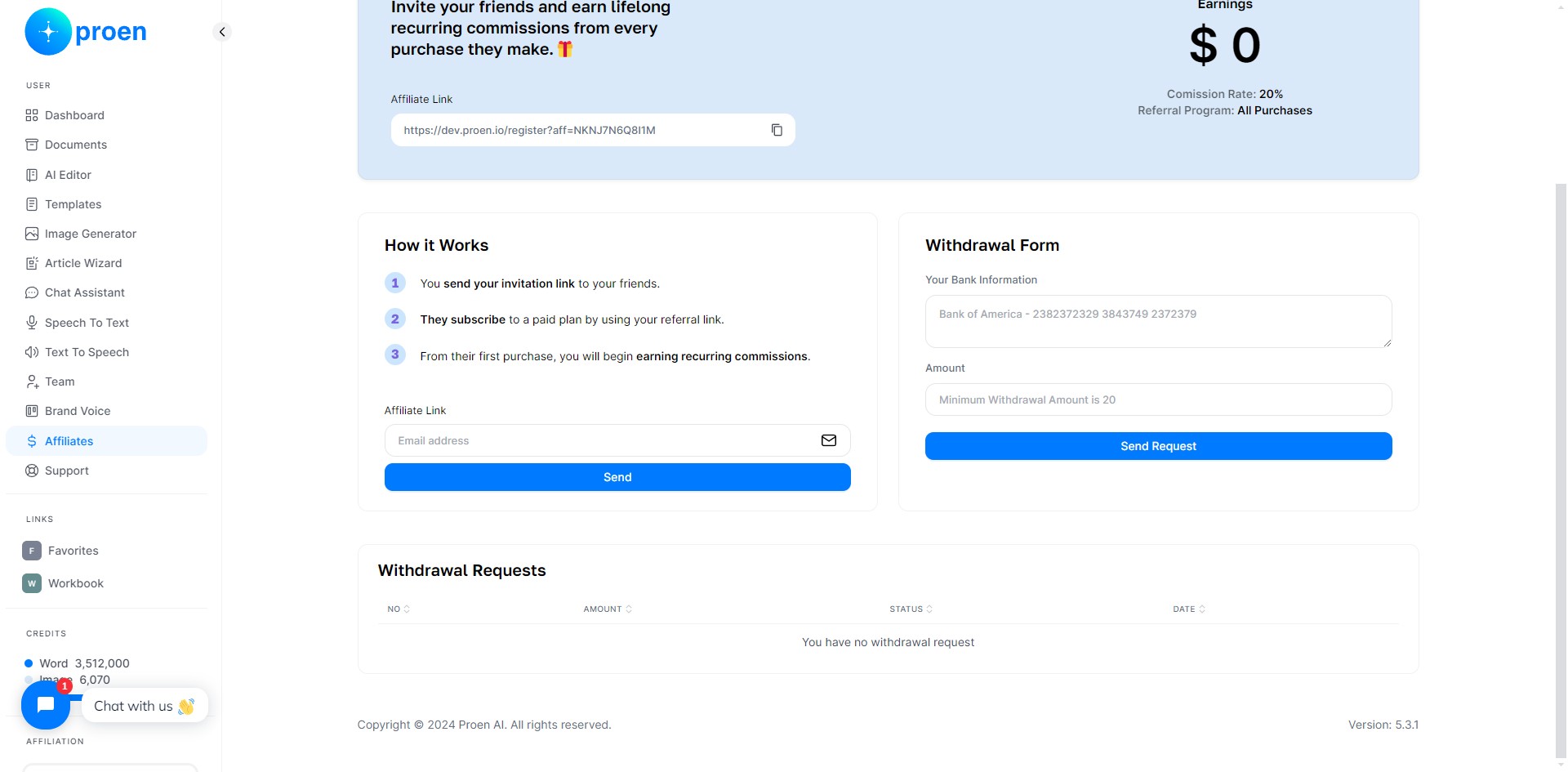Sort withdrawal requests by AMOUNT column
Image resolution: width=1568 pixels, height=772 pixels.
point(608,609)
